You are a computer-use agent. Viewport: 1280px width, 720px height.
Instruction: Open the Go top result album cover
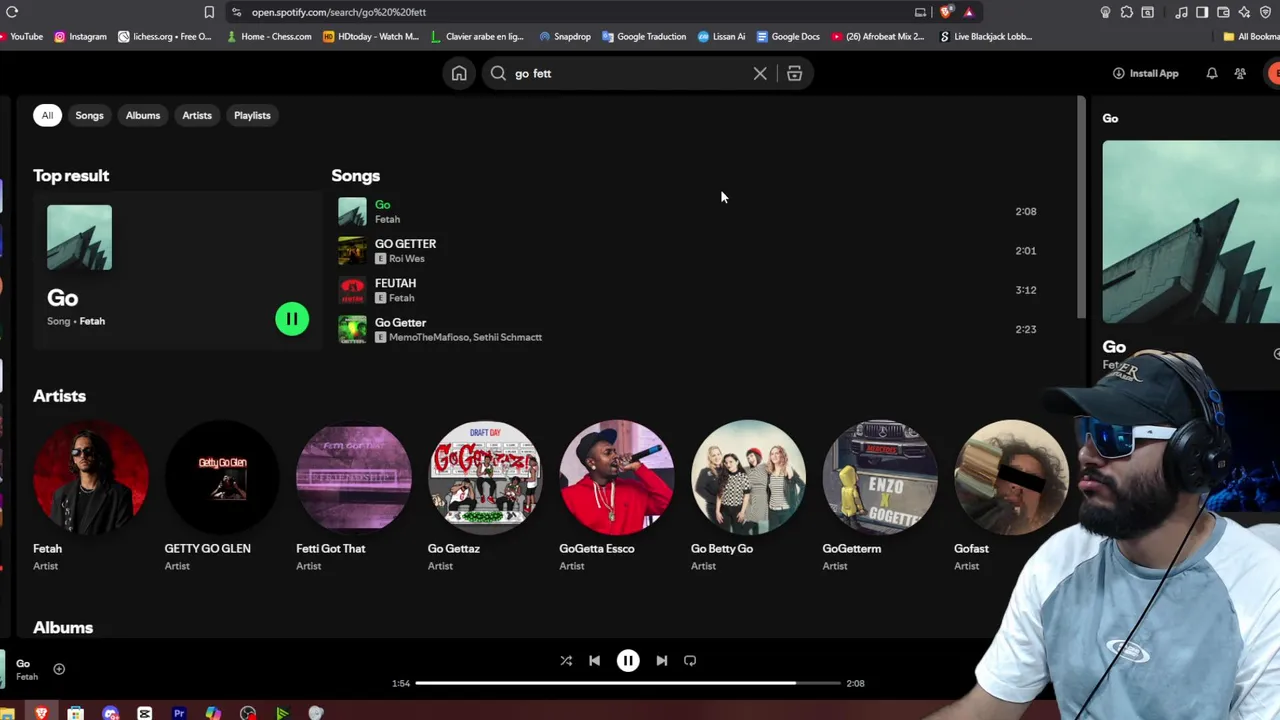pyautogui.click(x=79, y=237)
